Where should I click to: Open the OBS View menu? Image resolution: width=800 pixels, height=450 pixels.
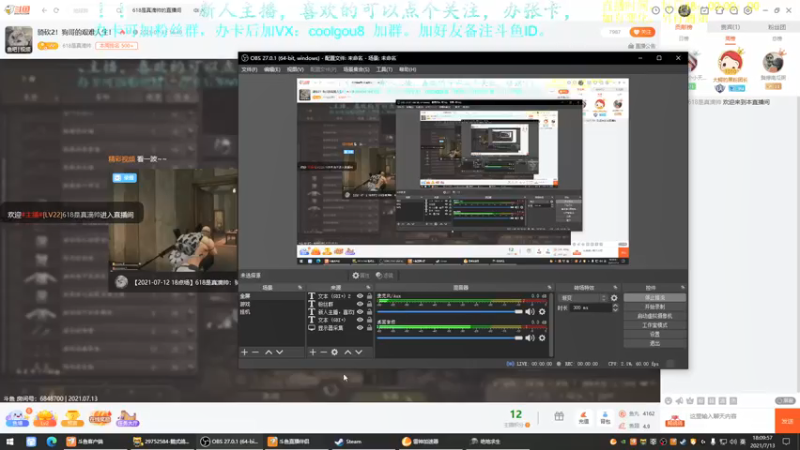coord(295,69)
